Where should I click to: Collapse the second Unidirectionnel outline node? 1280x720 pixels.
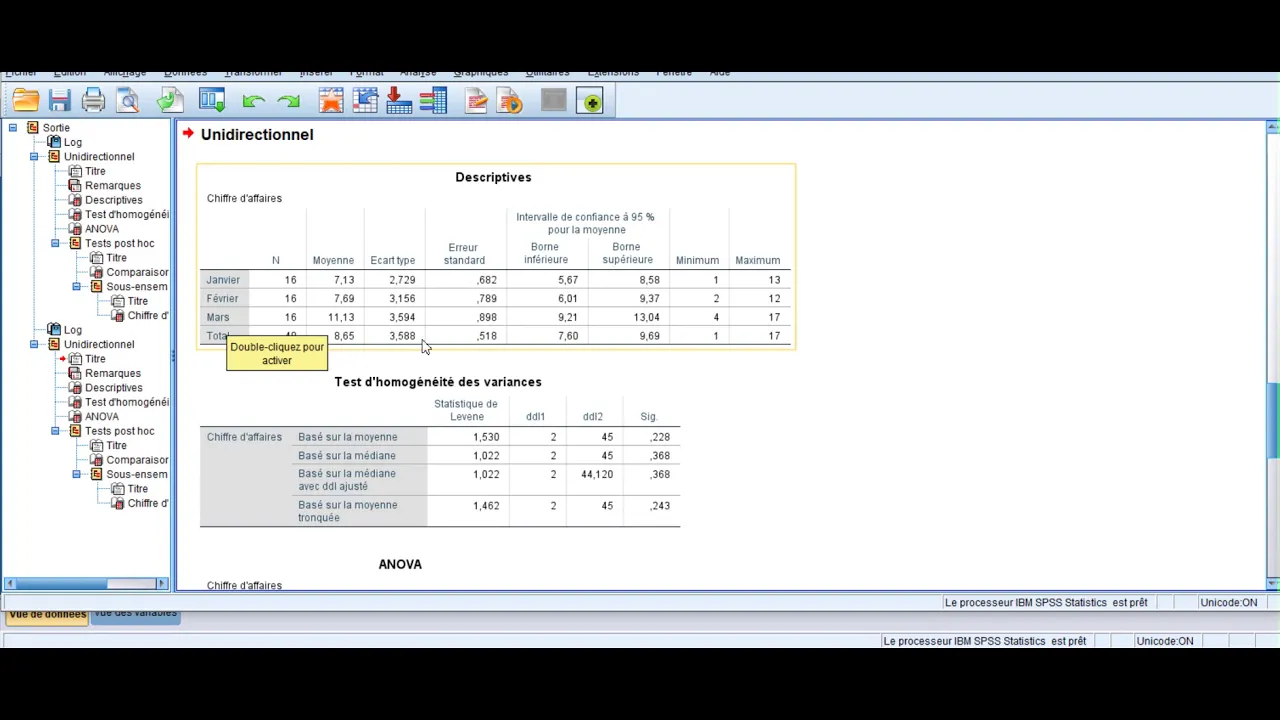33,344
